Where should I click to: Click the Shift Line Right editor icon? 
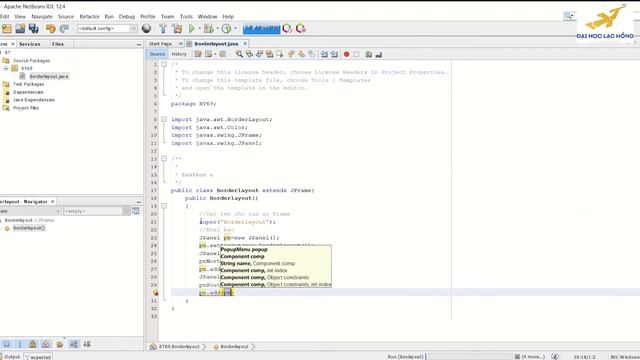click(x=334, y=54)
